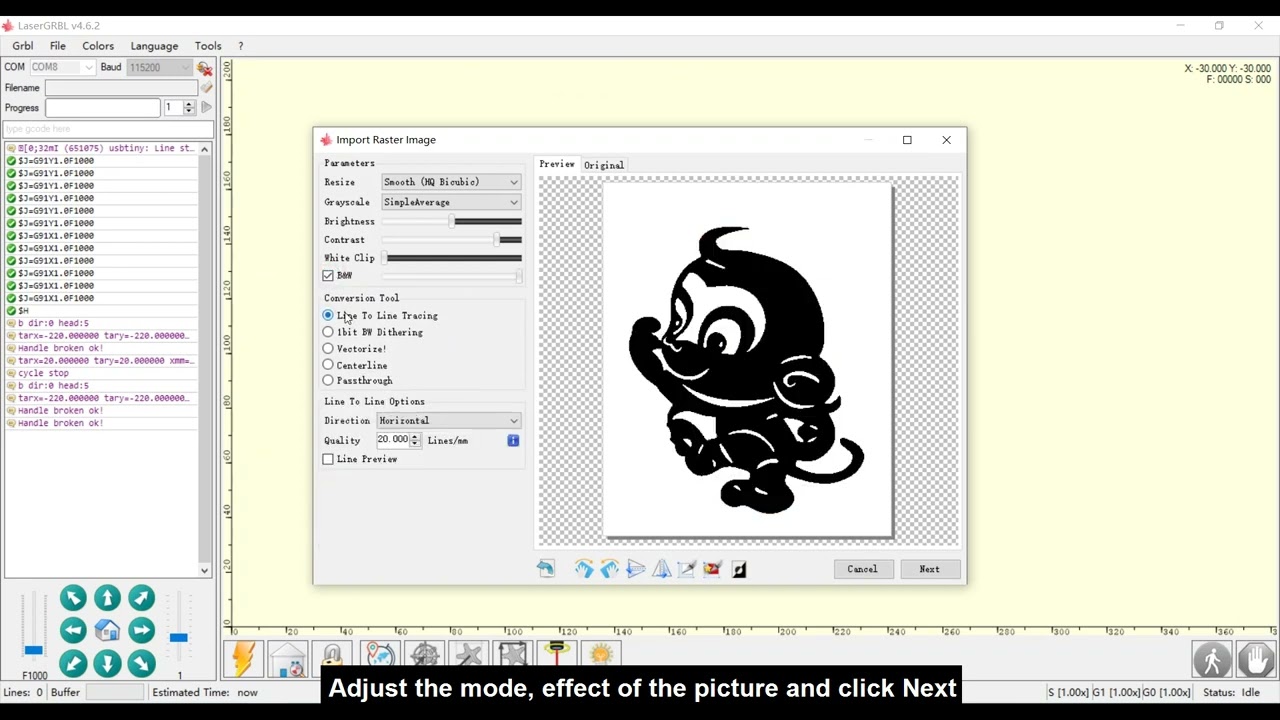This screenshot has height=720, width=1280.
Task: Open the Direction dropdown
Action: pyautogui.click(x=448, y=421)
